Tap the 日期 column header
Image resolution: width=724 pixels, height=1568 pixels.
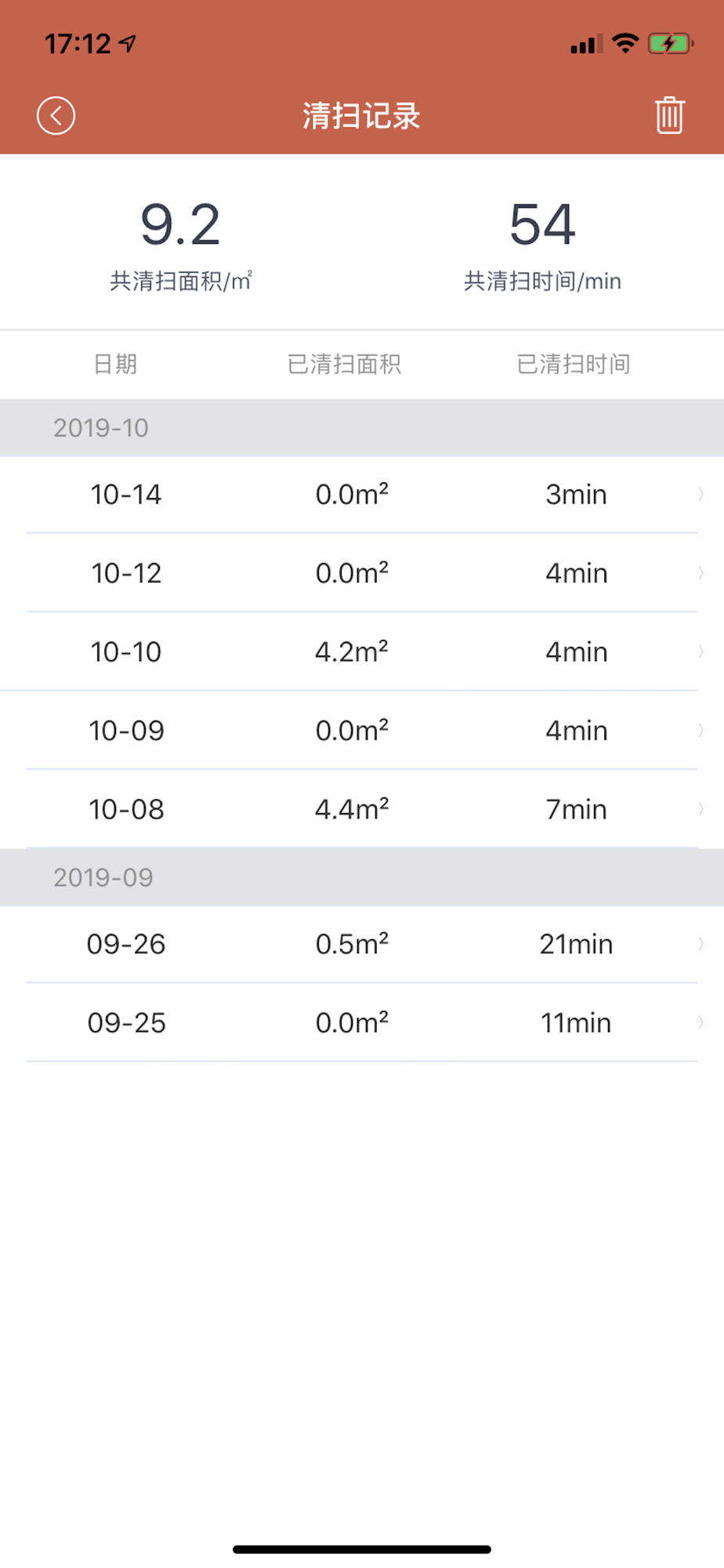pyautogui.click(x=115, y=365)
